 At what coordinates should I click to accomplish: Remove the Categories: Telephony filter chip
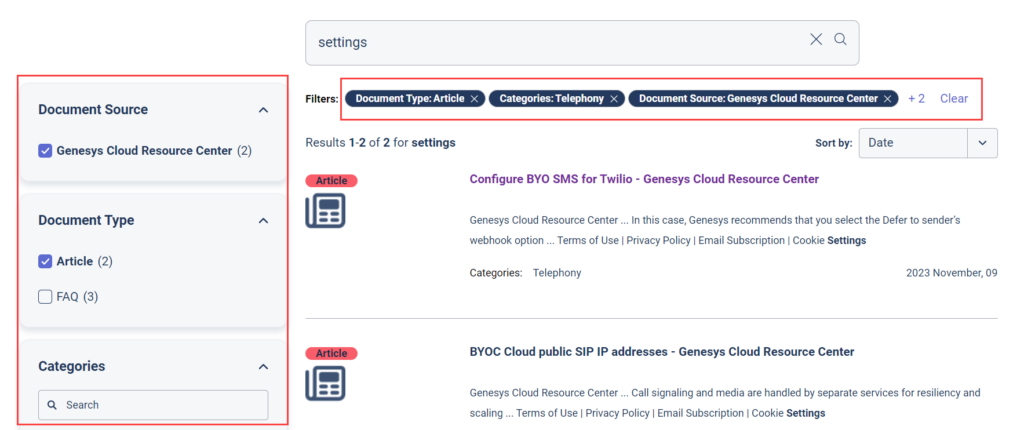click(614, 99)
